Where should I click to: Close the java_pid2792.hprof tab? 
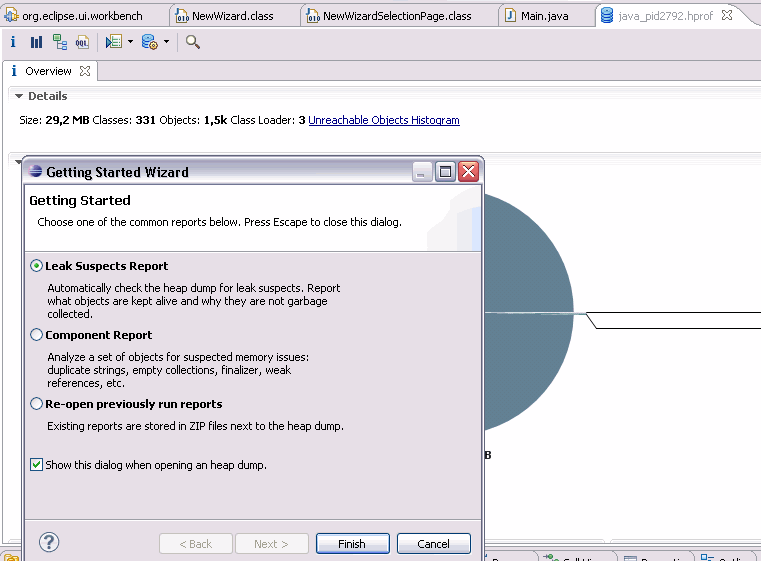(x=727, y=16)
